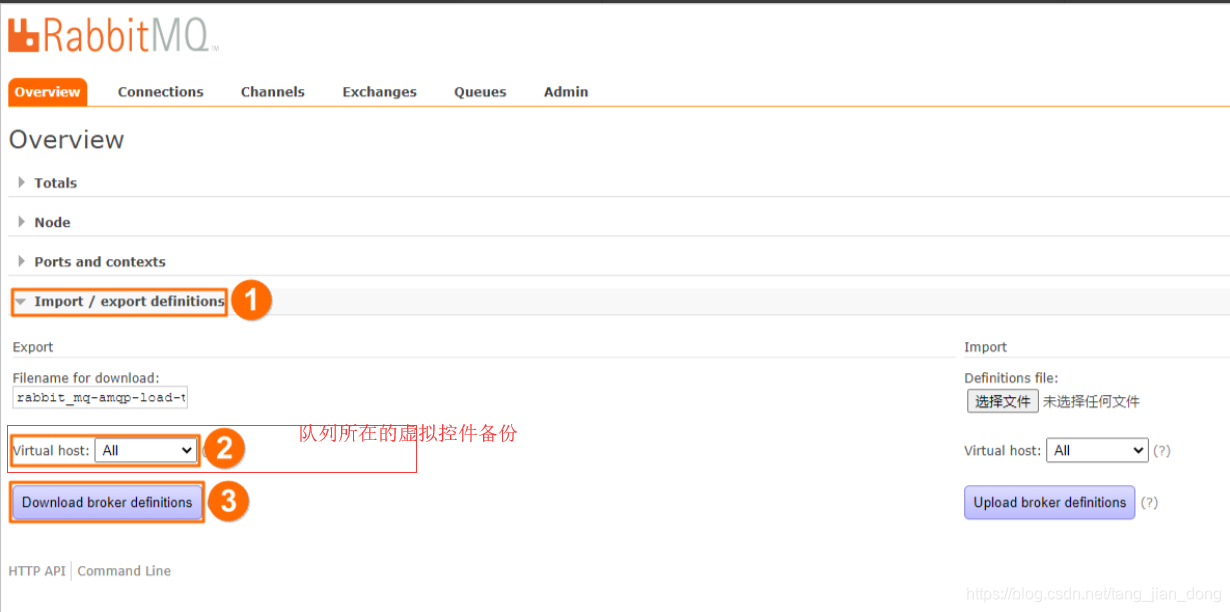Viewport: 1230px width, 612px height.
Task: Expand Ports and contexts section
Action: tap(99, 262)
